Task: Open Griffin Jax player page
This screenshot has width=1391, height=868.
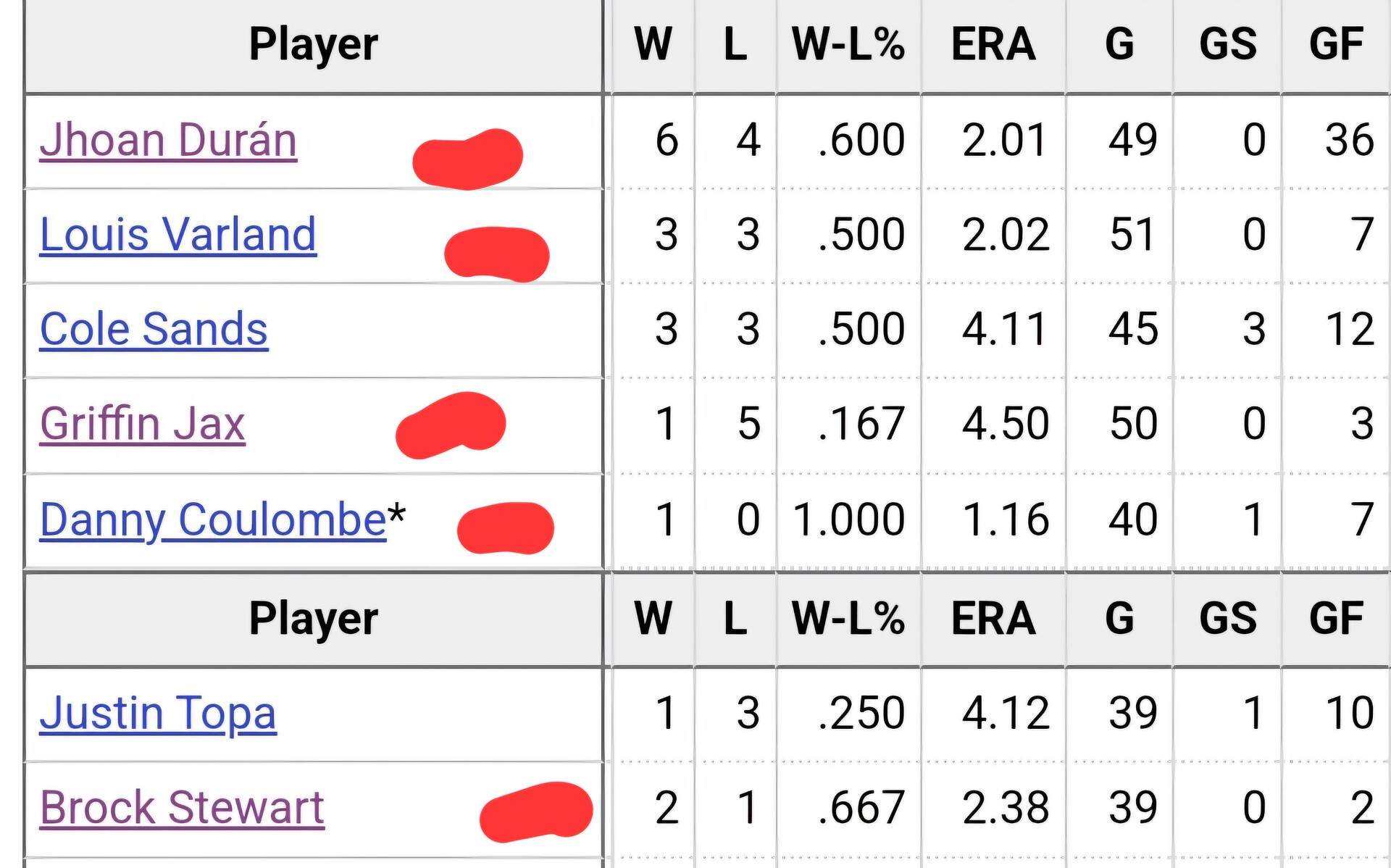Action: [x=143, y=424]
